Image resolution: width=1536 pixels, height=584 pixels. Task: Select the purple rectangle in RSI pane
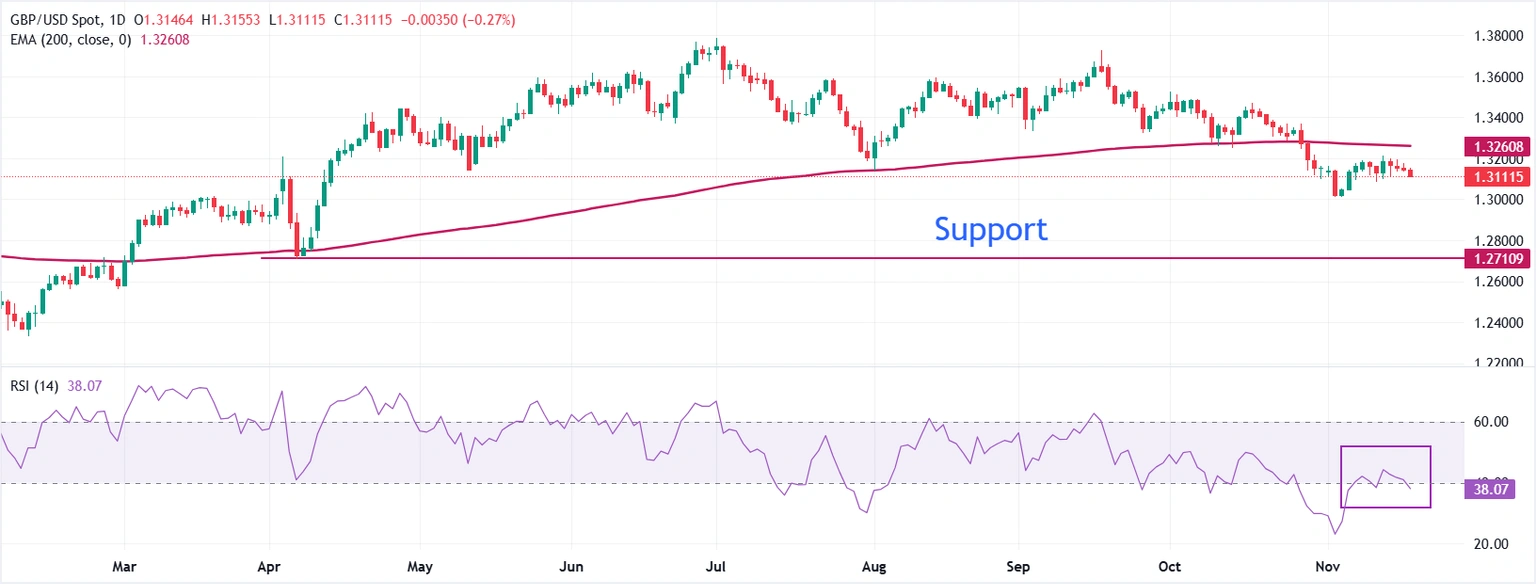click(x=1385, y=447)
